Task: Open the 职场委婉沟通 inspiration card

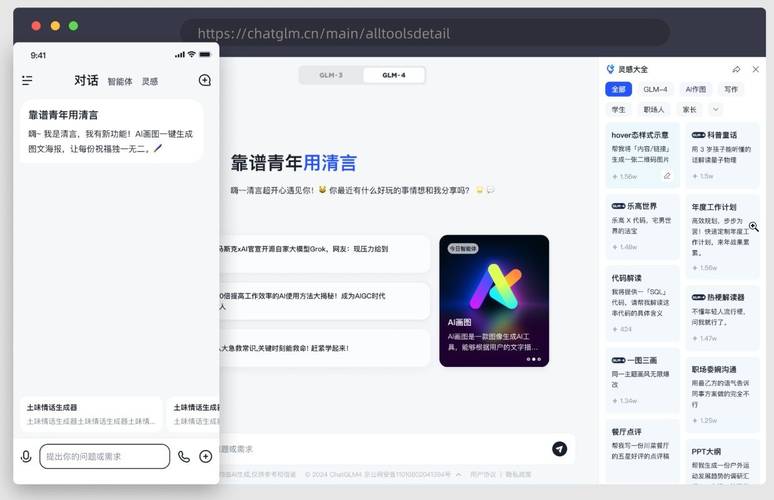Action: [x=722, y=395]
